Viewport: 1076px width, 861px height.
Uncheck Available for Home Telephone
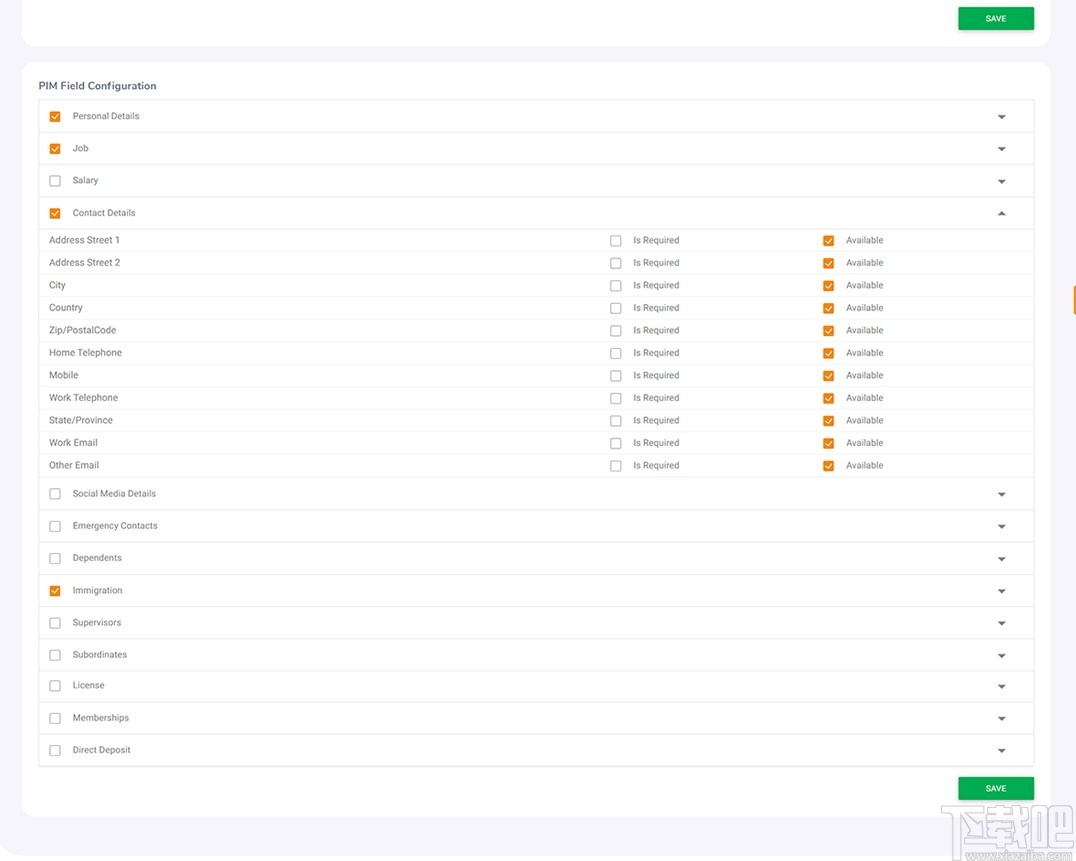pos(828,353)
